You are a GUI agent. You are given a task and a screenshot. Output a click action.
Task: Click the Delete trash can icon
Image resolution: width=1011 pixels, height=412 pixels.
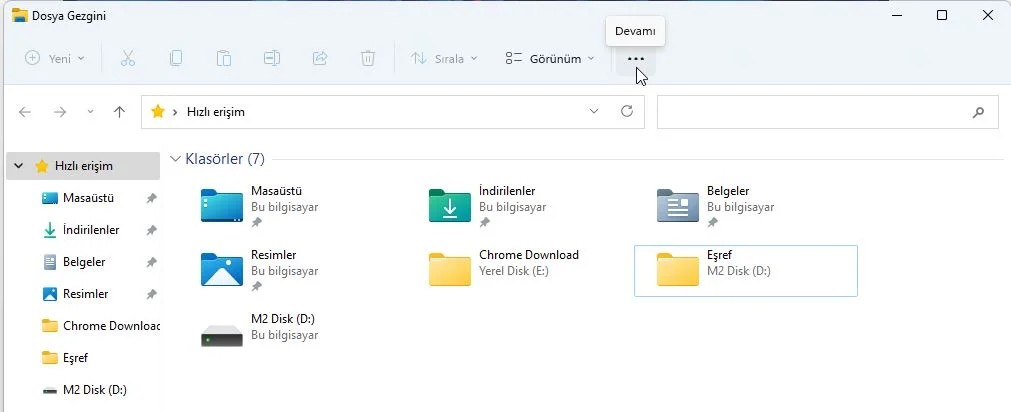coord(368,58)
